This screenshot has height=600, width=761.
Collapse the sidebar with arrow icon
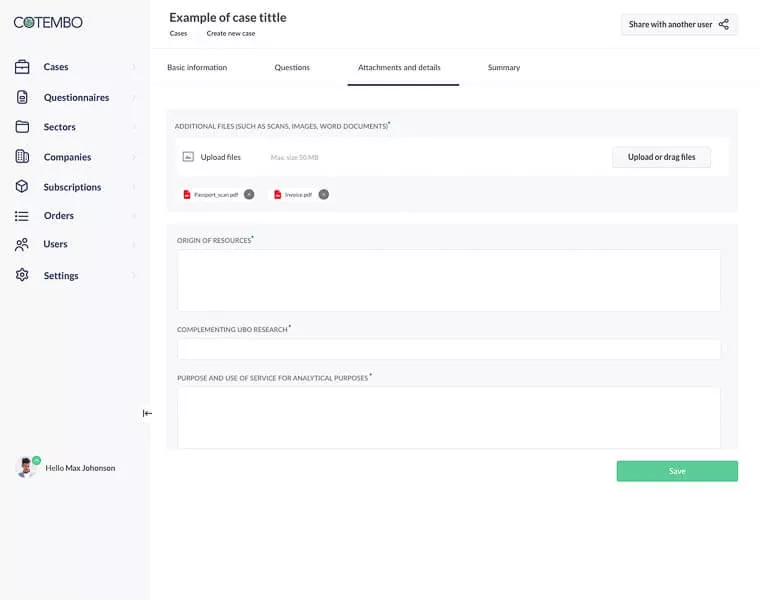[x=147, y=413]
